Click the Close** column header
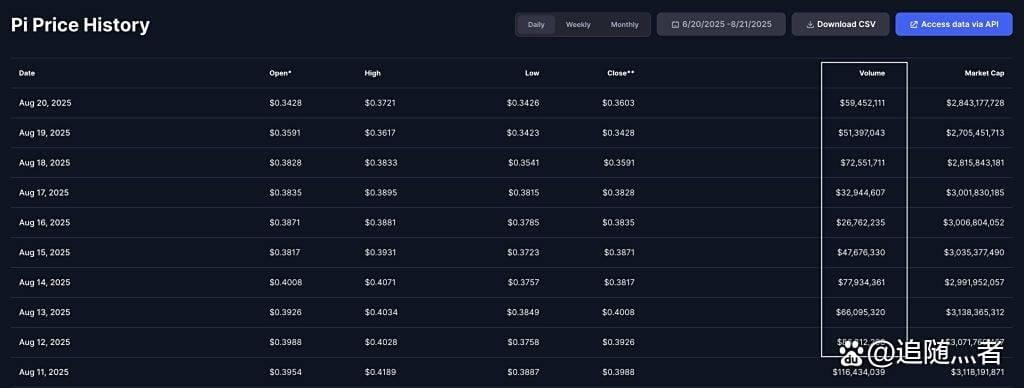1024x388 pixels. coord(620,73)
